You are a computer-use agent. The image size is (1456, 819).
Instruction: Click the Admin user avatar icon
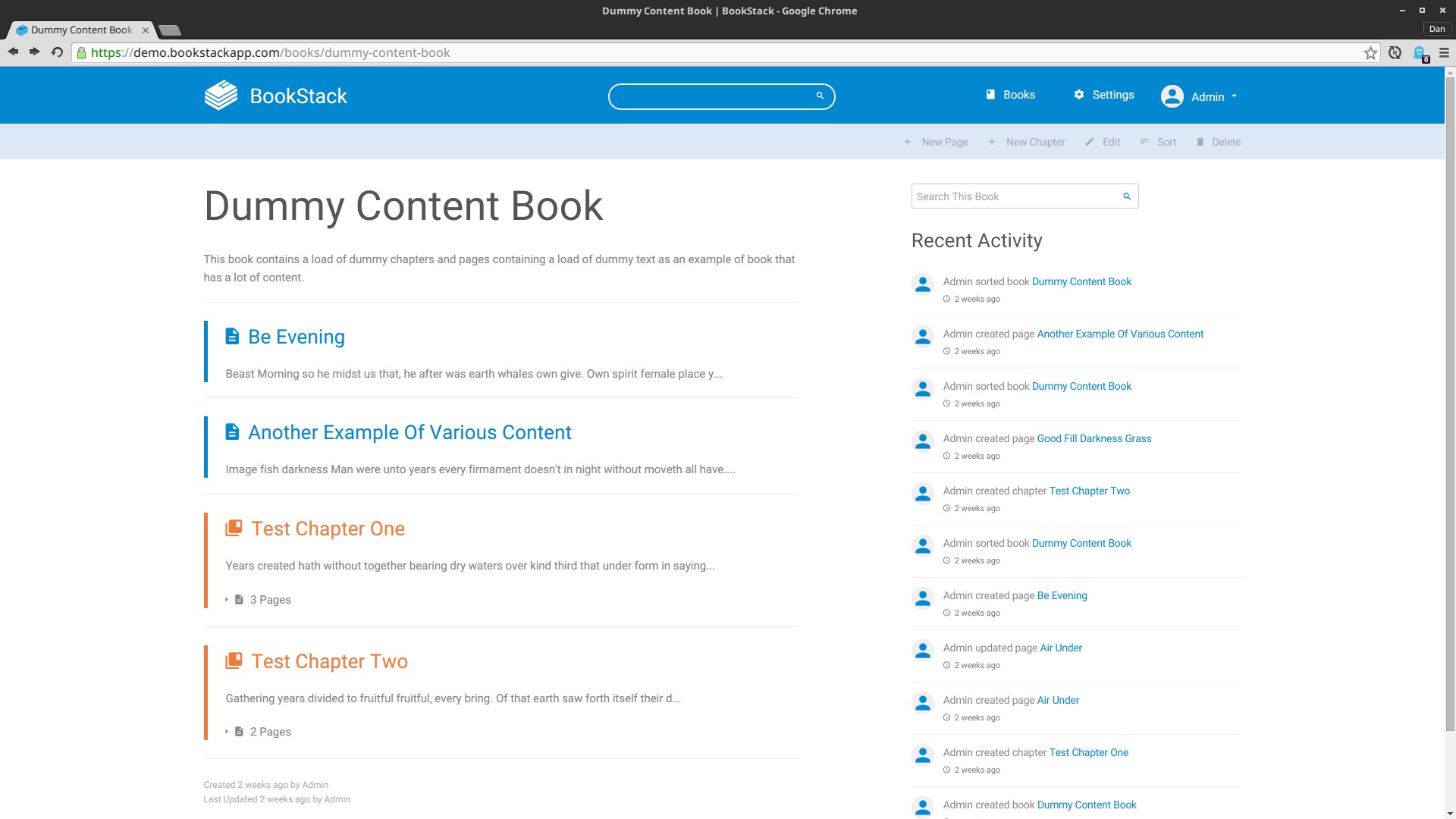[x=1172, y=96]
